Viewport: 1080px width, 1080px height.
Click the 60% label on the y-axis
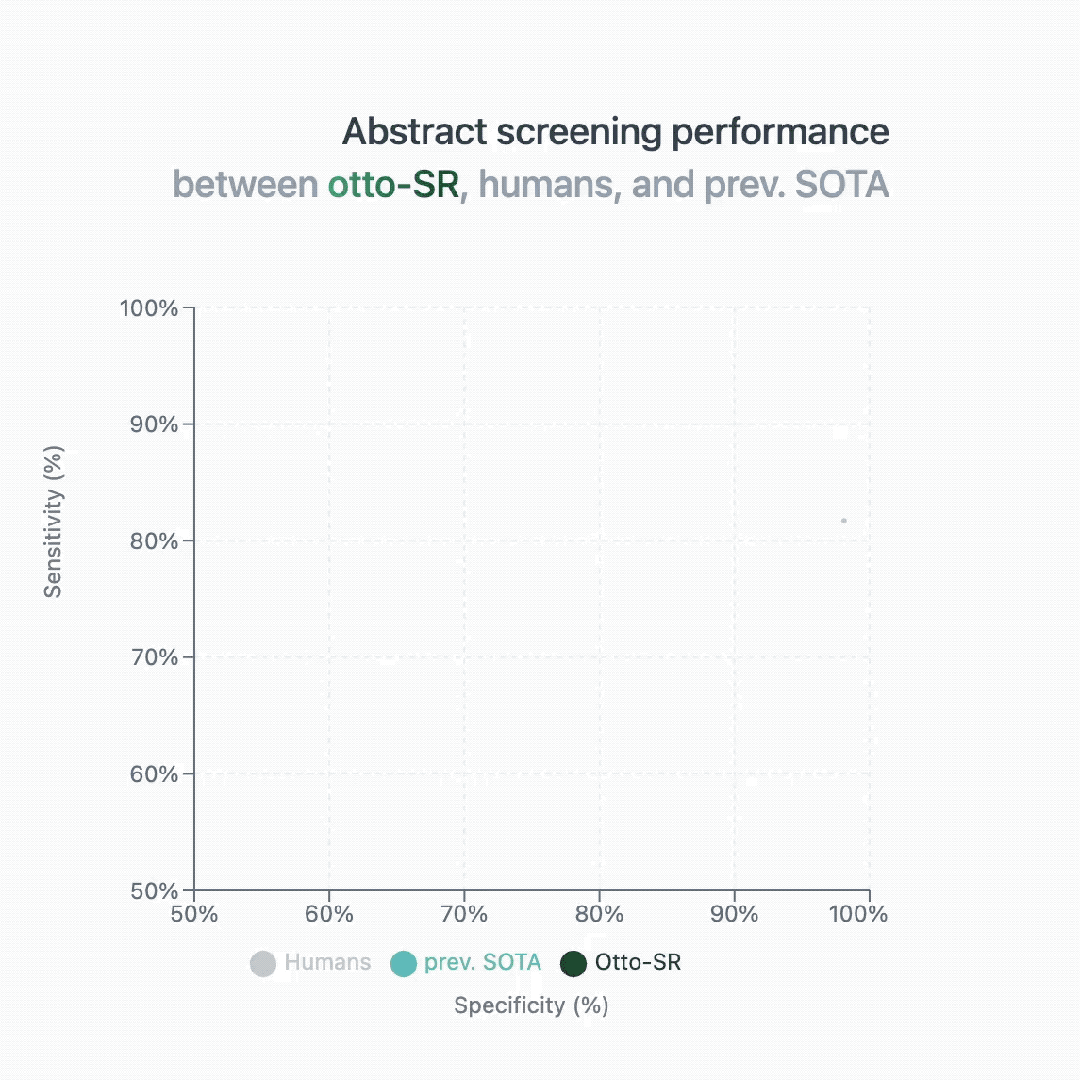point(154,775)
